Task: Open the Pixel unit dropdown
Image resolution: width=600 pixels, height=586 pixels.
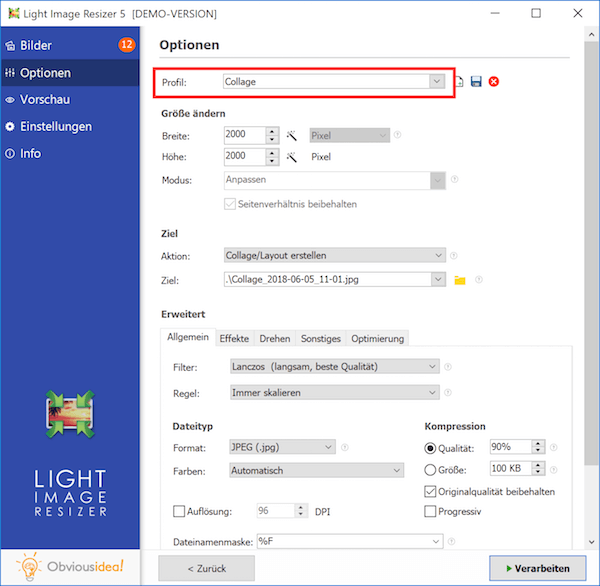Action: click(349, 135)
